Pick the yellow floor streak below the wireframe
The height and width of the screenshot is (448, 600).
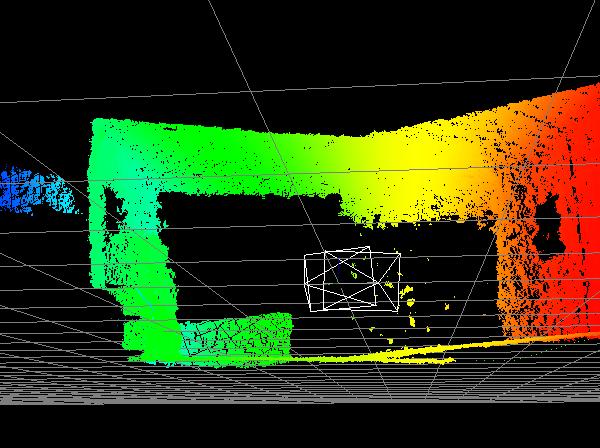coord(380,355)
